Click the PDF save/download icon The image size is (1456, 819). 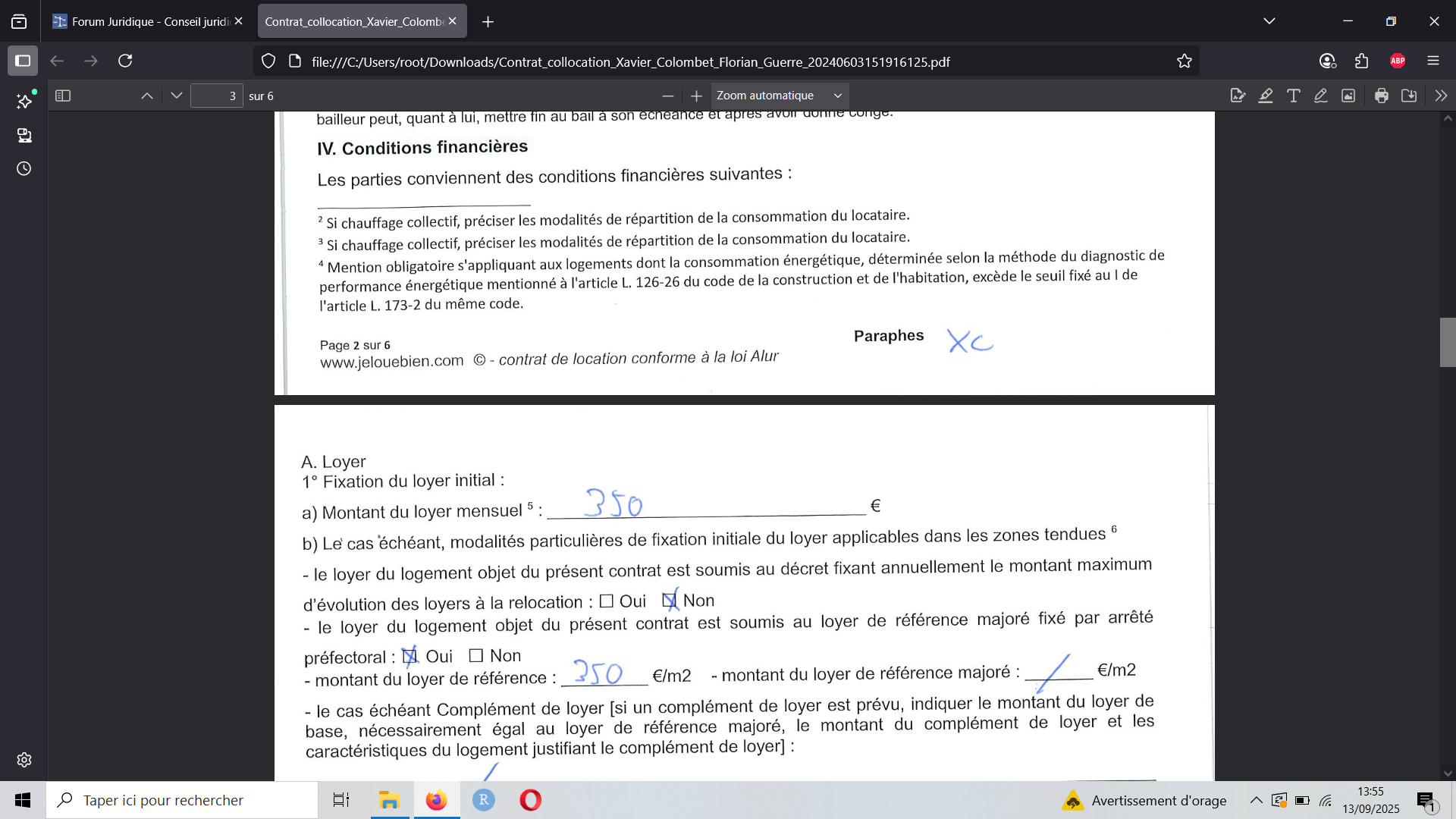[x=1409, y=96]
